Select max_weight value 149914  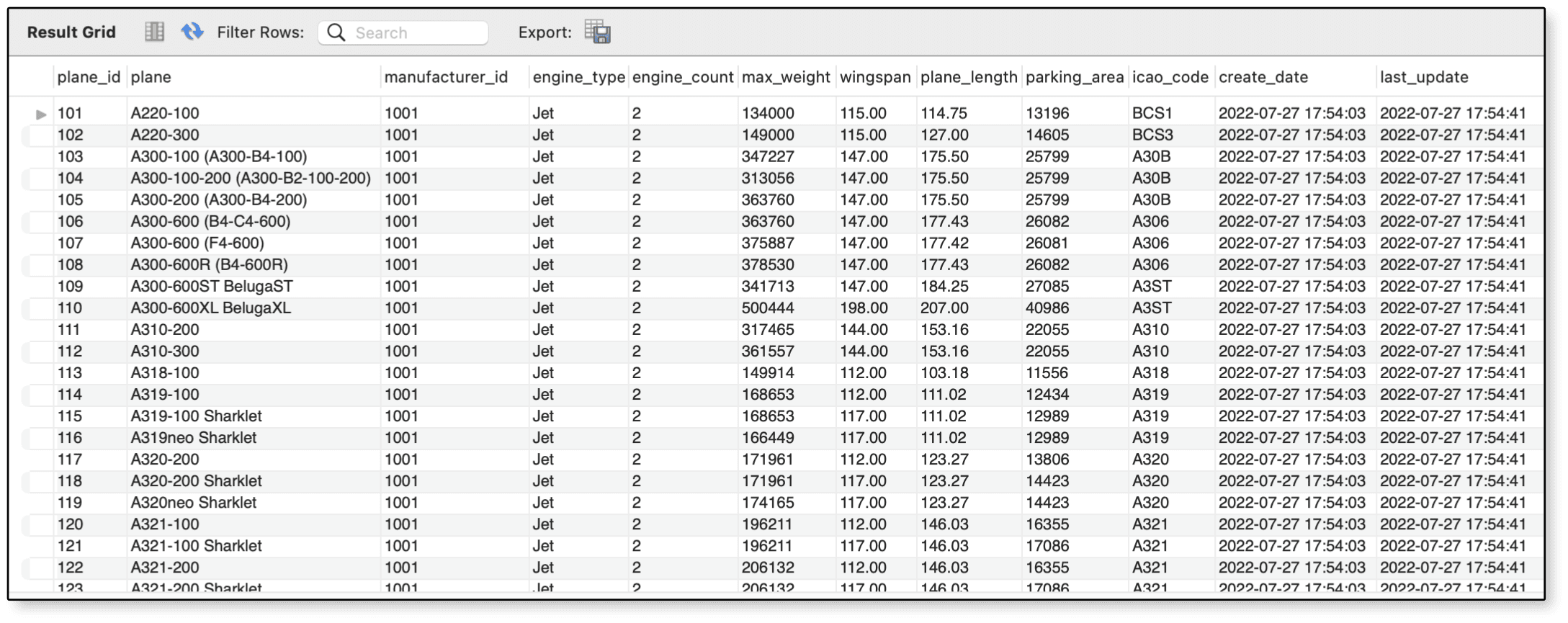[x=768, y=372]
